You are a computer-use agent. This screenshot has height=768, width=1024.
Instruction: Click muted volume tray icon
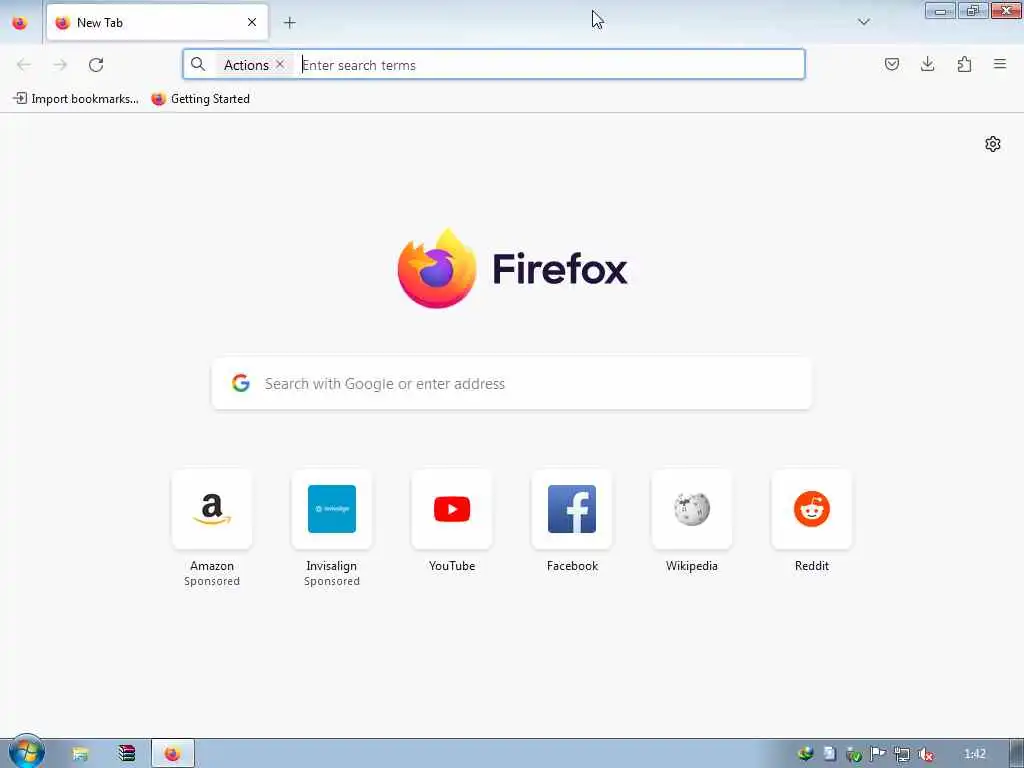click(x=925, y=754)
